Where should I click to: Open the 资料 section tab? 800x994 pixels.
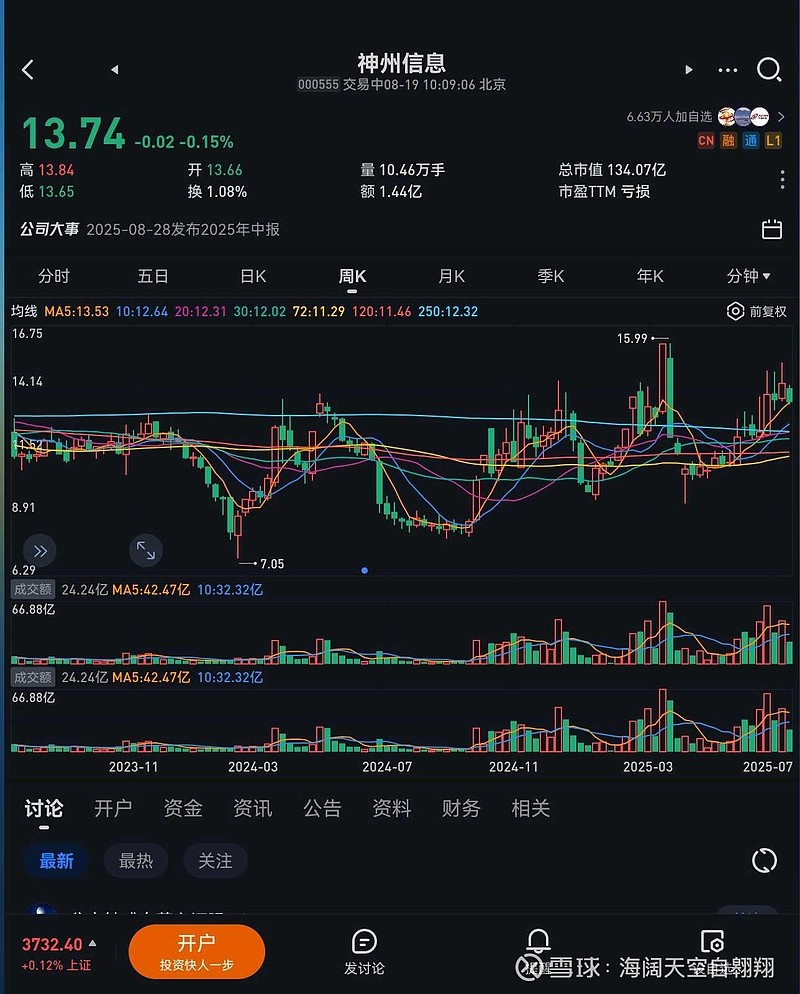(392, 808)
